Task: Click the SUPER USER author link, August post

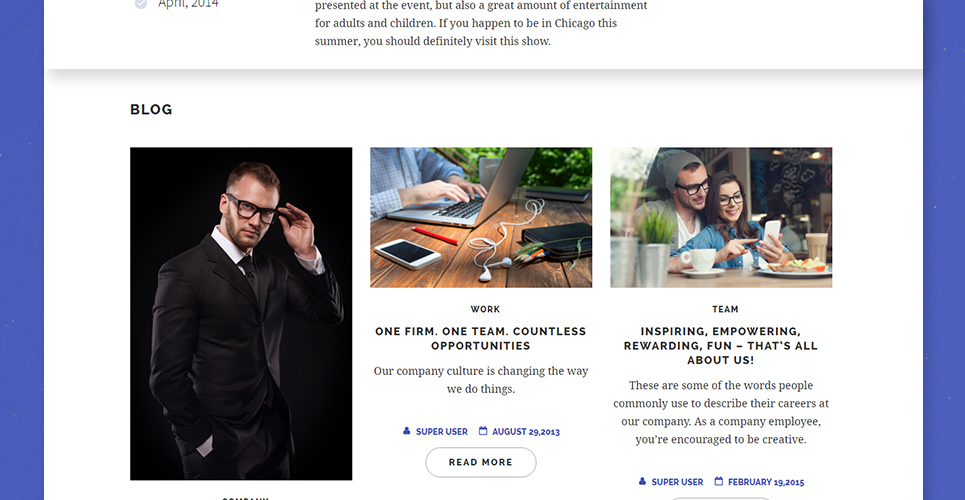Action: pos(441,432)
